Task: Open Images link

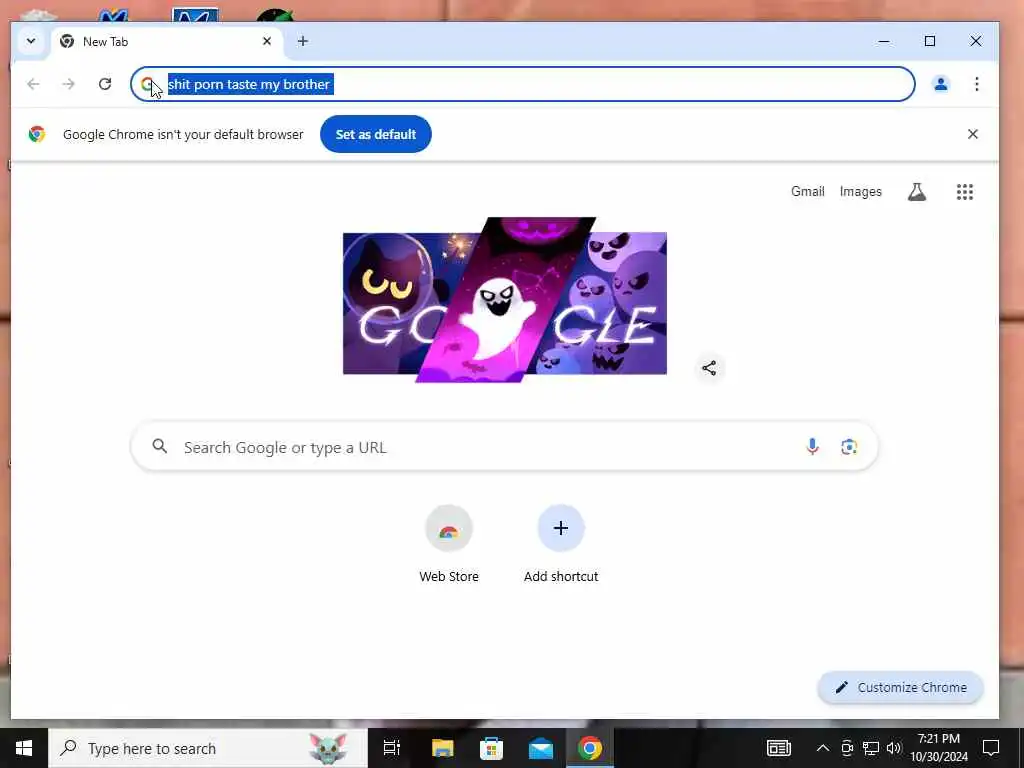Action: pos(860,191)
